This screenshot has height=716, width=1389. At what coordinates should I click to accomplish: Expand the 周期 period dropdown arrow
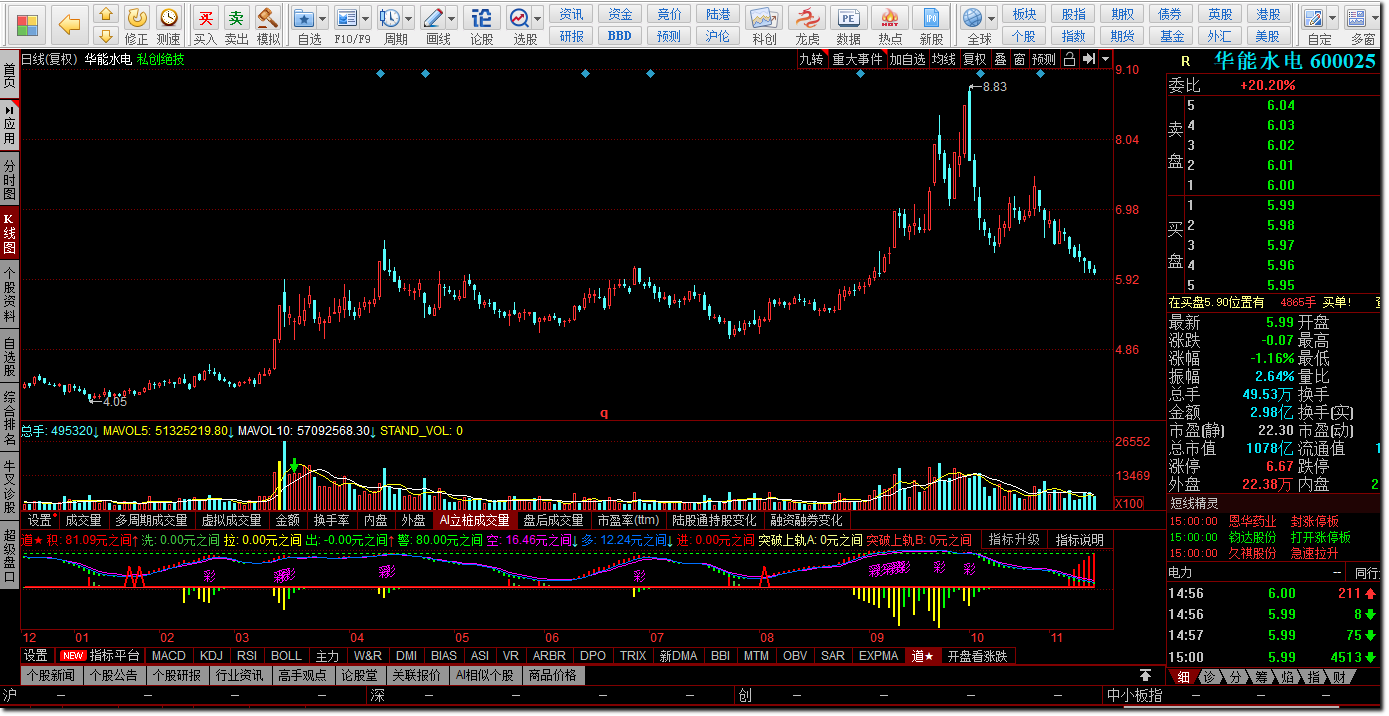(x=409, y=19)
